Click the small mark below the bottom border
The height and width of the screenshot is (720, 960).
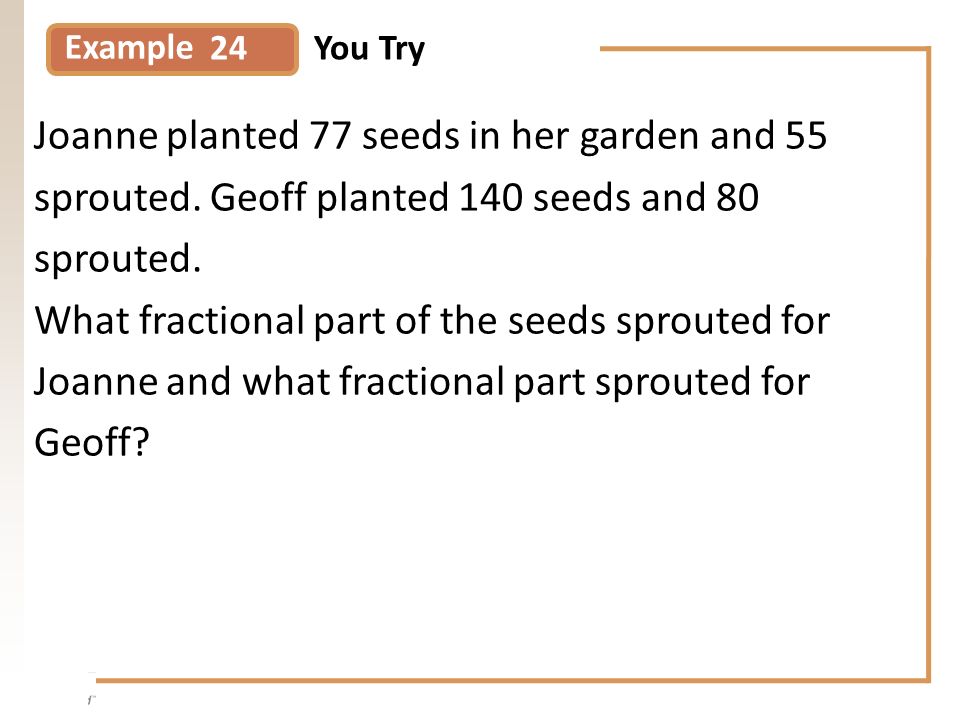click(x=92, y=700)
